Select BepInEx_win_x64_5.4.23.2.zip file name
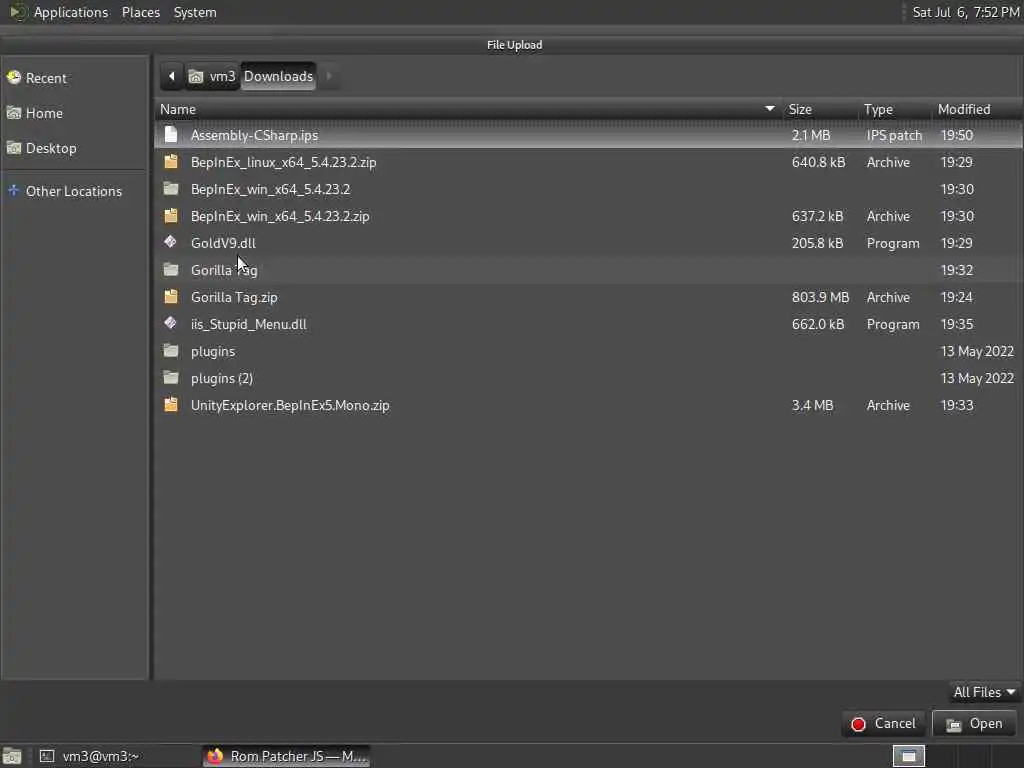 [280, 216]
